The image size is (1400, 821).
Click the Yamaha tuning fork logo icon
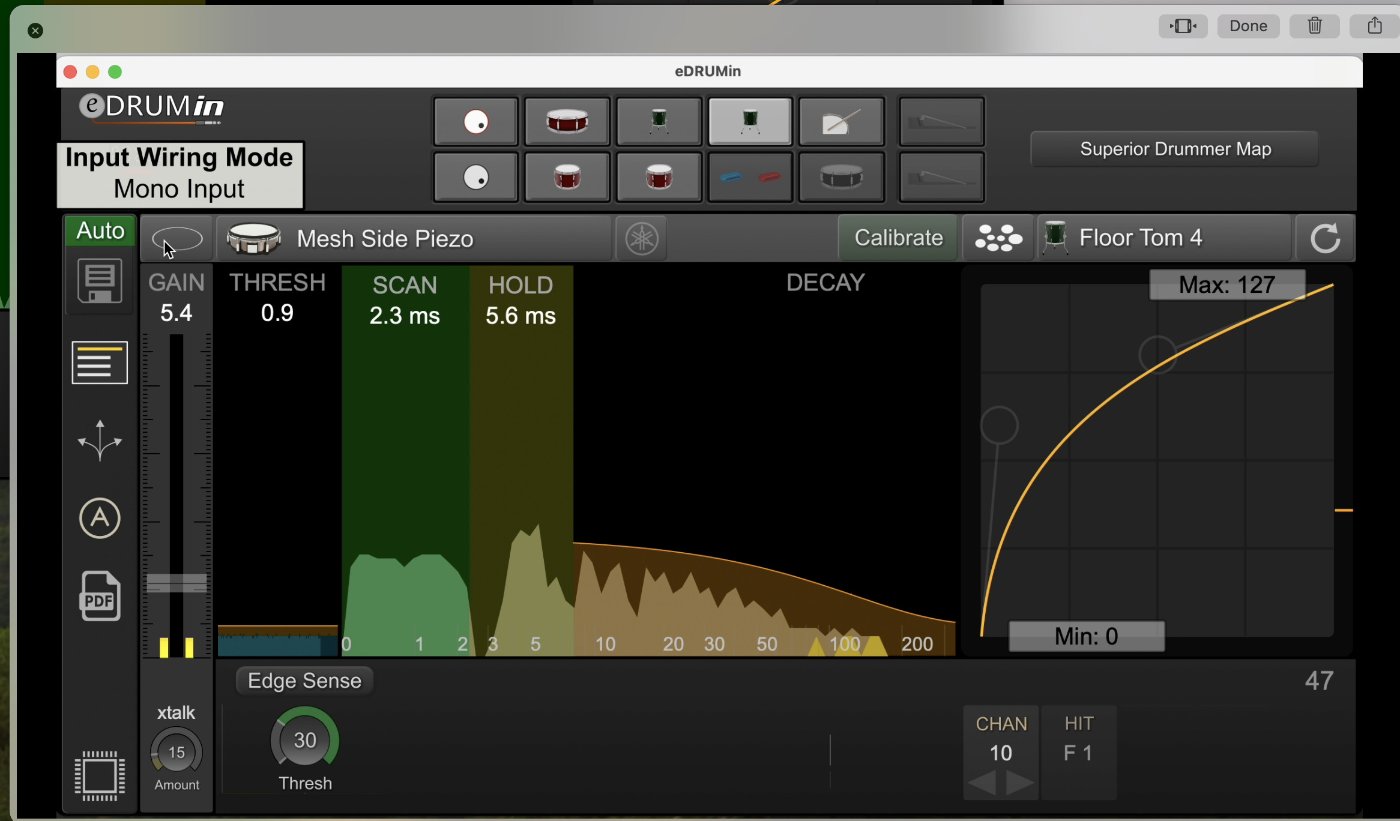641,238
